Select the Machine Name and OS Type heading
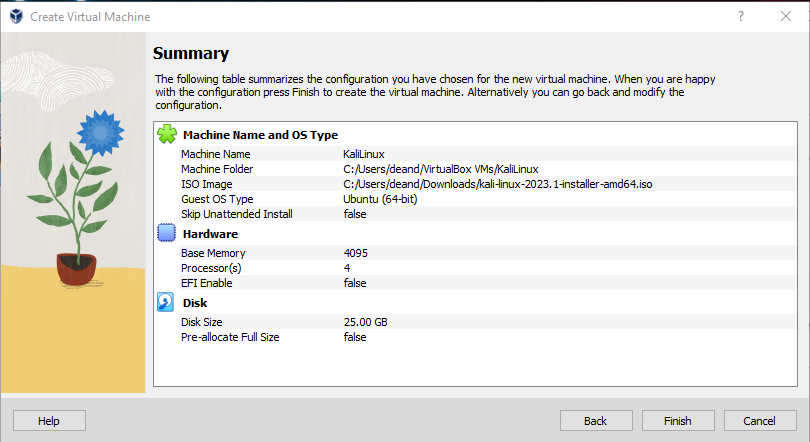This screenshot has height=442, width=810. click(260, 135)
